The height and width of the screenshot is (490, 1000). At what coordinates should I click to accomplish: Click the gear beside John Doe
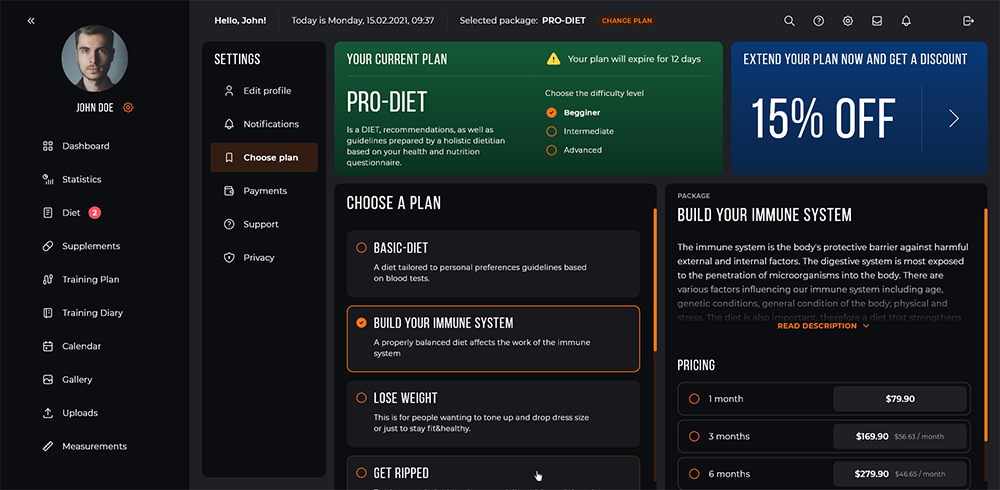tap(128, 108)
